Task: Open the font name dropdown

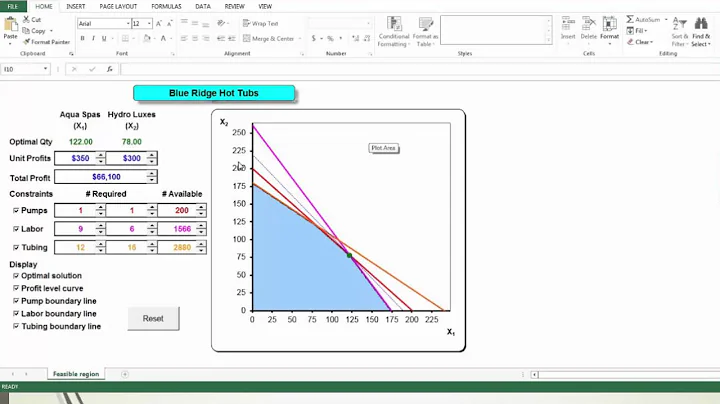Action: coord(128,23)
